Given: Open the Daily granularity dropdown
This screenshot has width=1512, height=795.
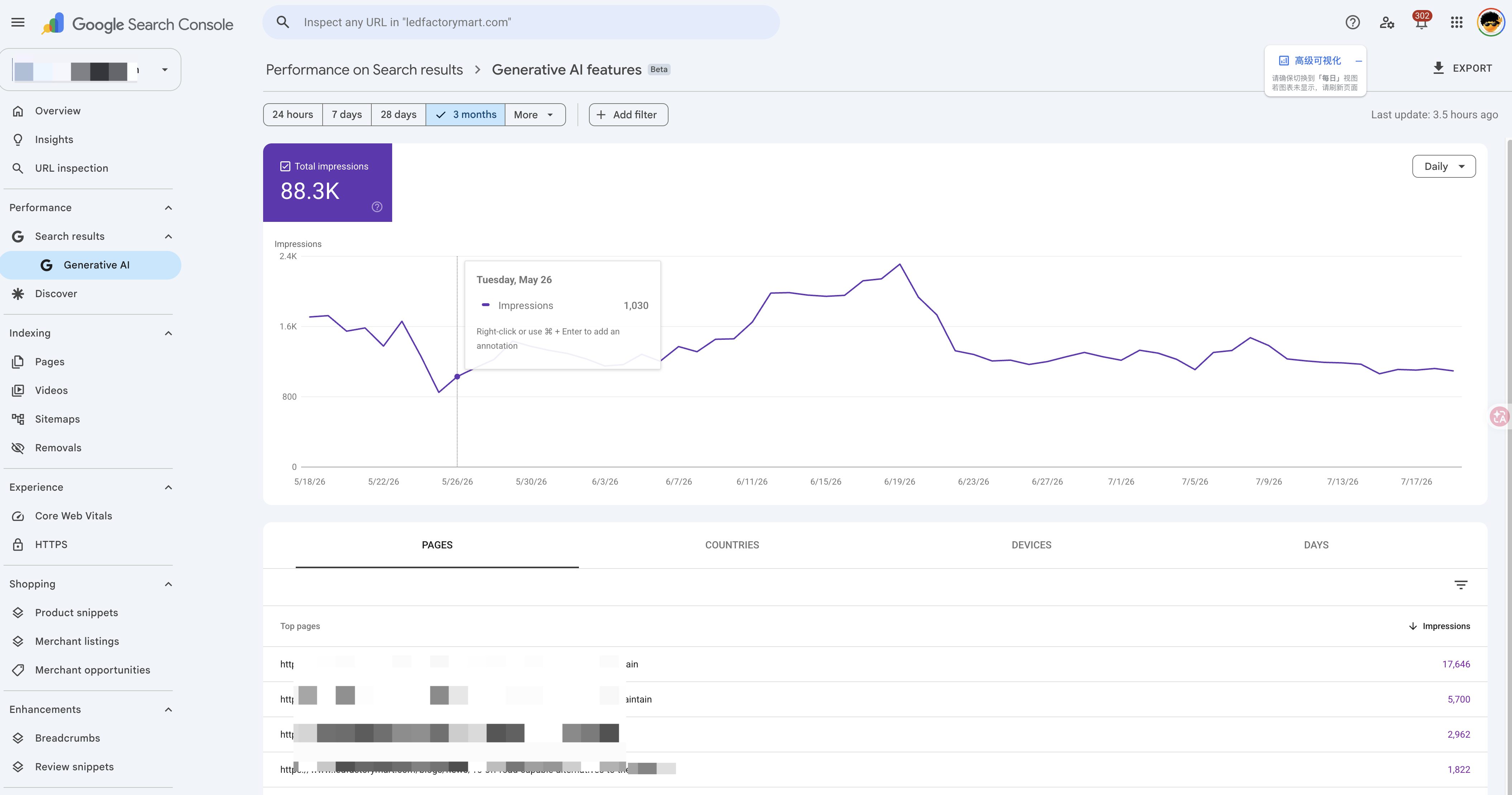Looking at the screenshot, I should (x=1443, y=167).
